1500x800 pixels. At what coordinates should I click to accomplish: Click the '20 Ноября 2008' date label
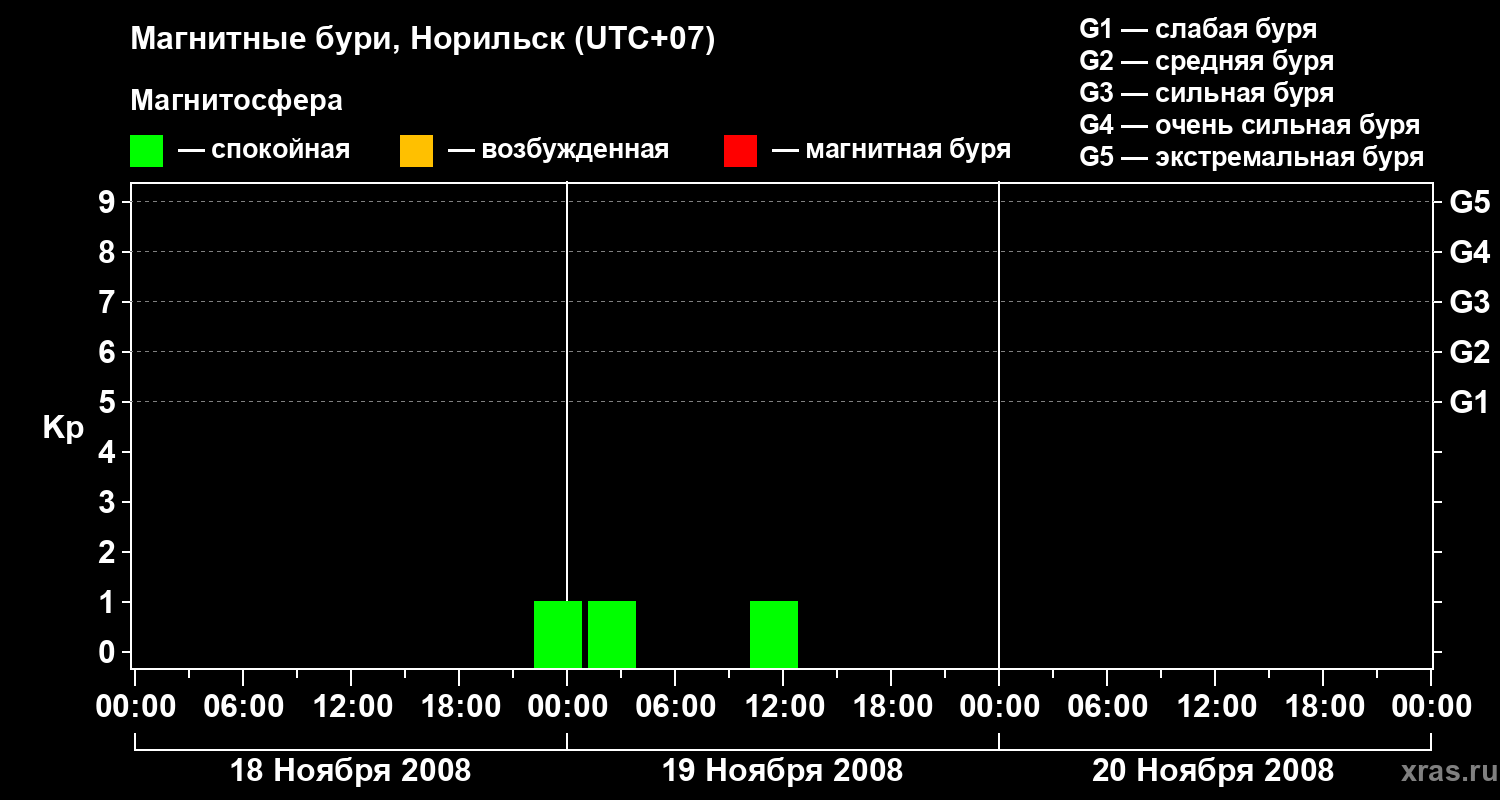[x=1212, y=771]
